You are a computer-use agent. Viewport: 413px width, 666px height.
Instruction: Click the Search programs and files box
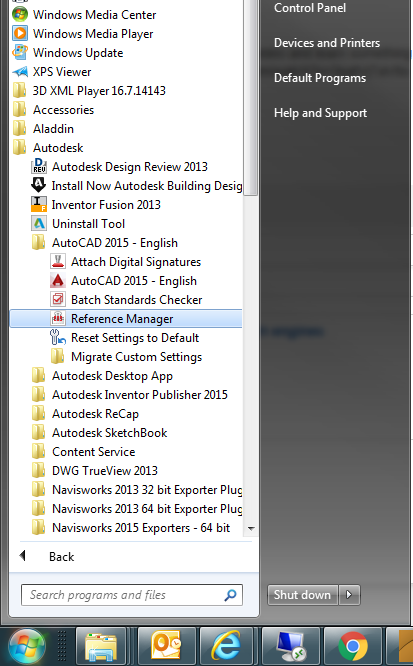tap(132, 595)
